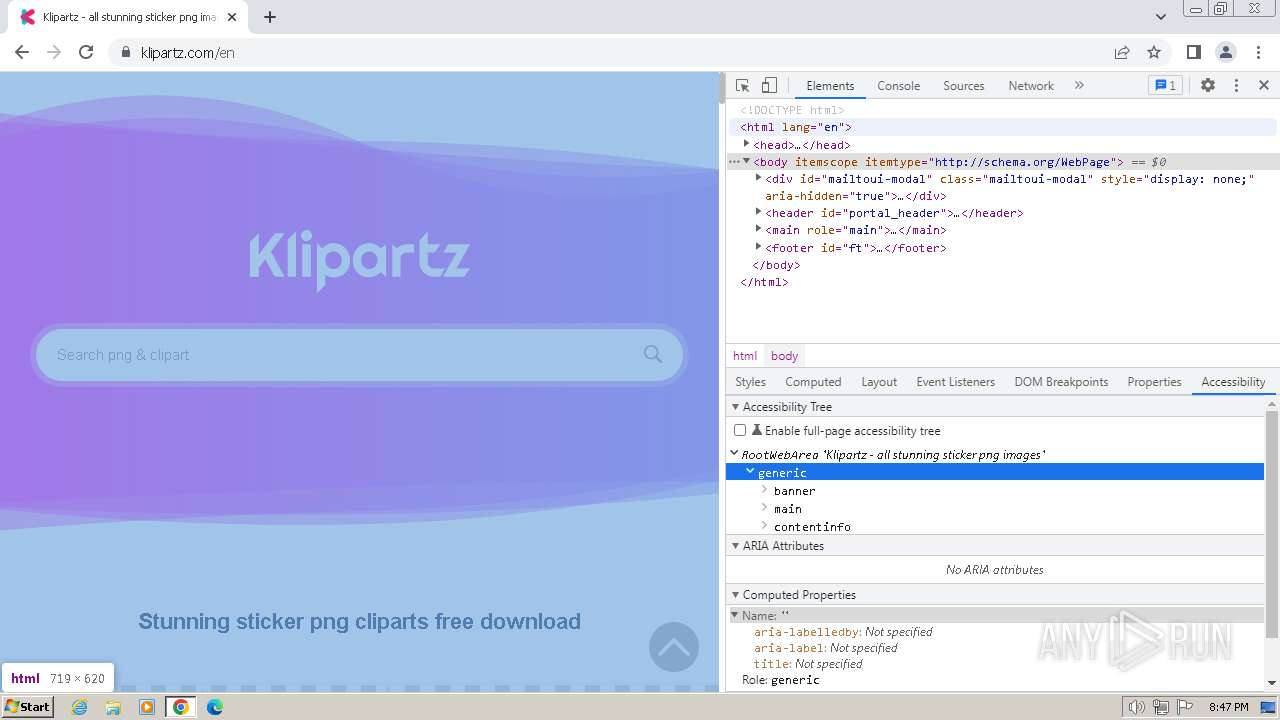1280x720 pixels.
Task: Share this page icon in address bar
Action: click(x=1122, y=52)
